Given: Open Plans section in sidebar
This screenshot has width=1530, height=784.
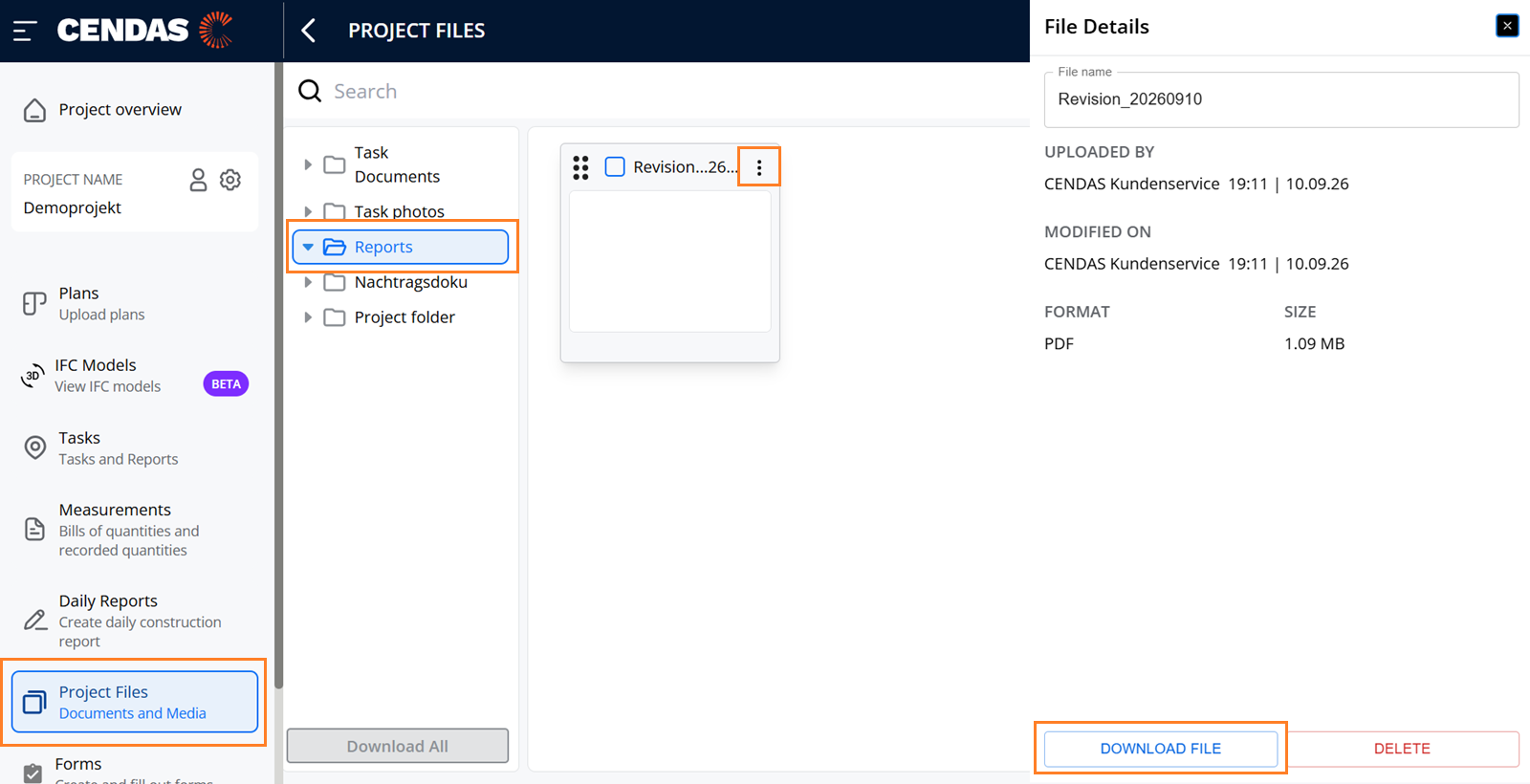Looking at the screenshot, I should tap(135, 304).
